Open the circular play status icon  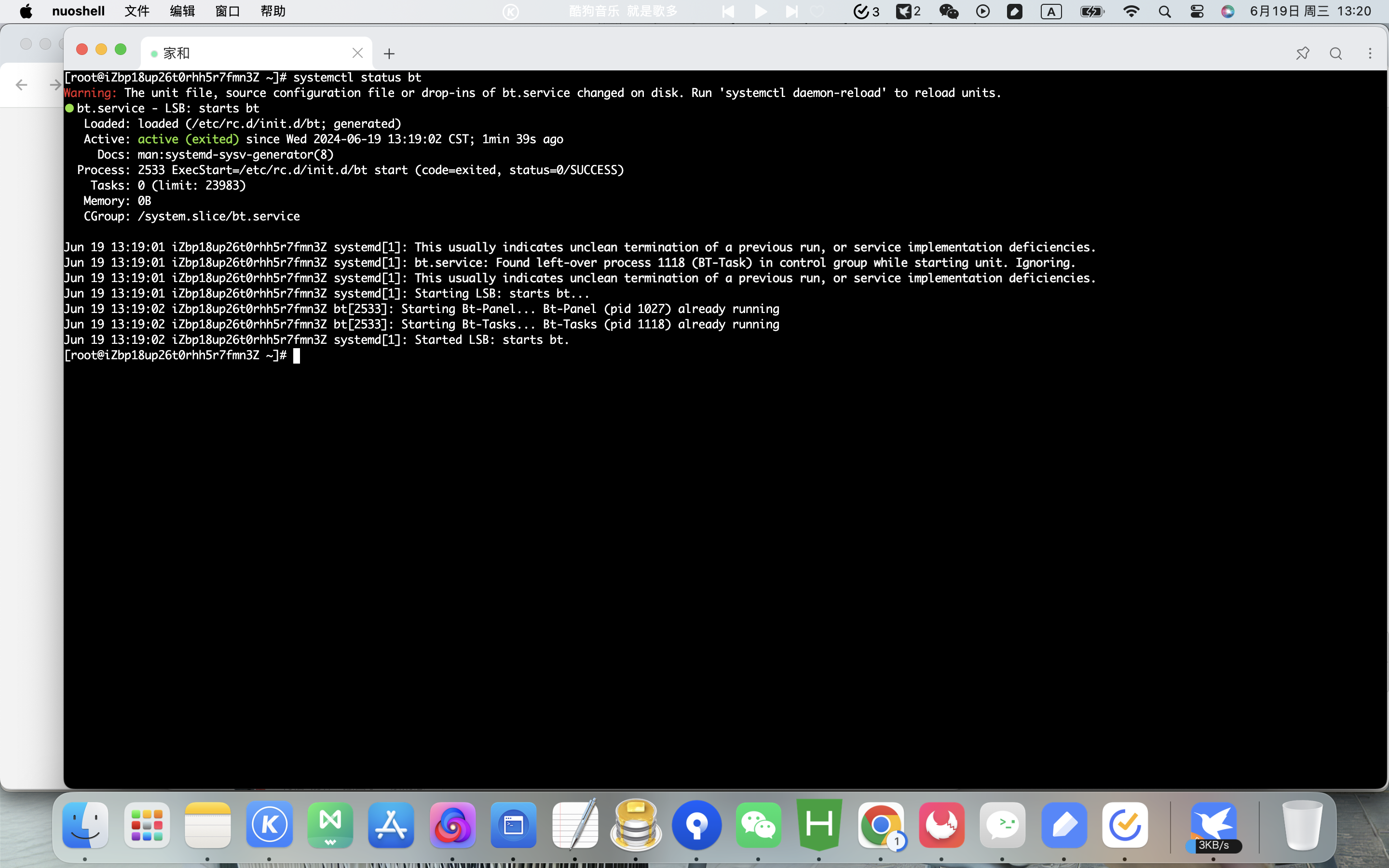tap(982, 12)
